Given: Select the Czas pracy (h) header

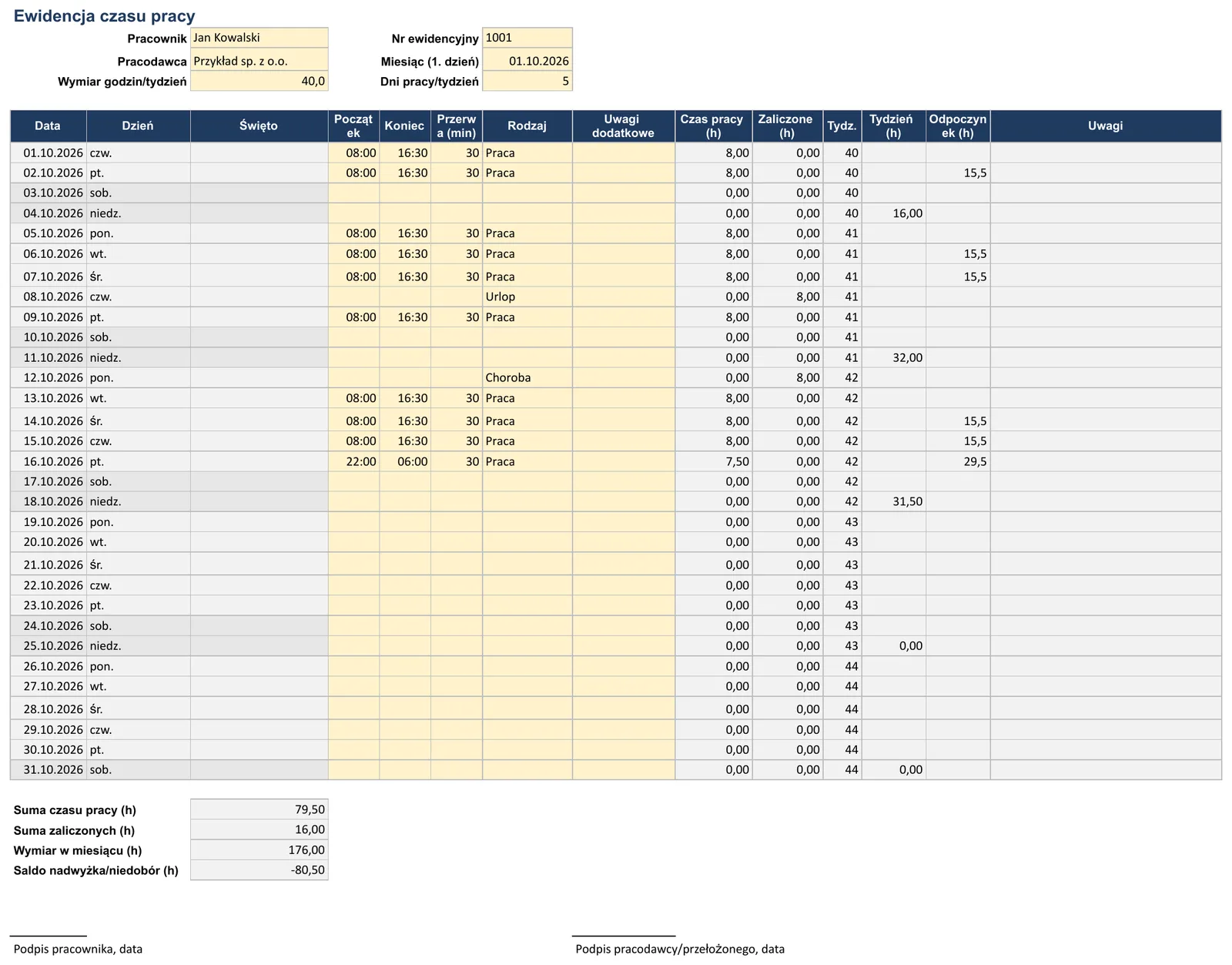Looking at the screenshot, I should (x=713, y=126).
